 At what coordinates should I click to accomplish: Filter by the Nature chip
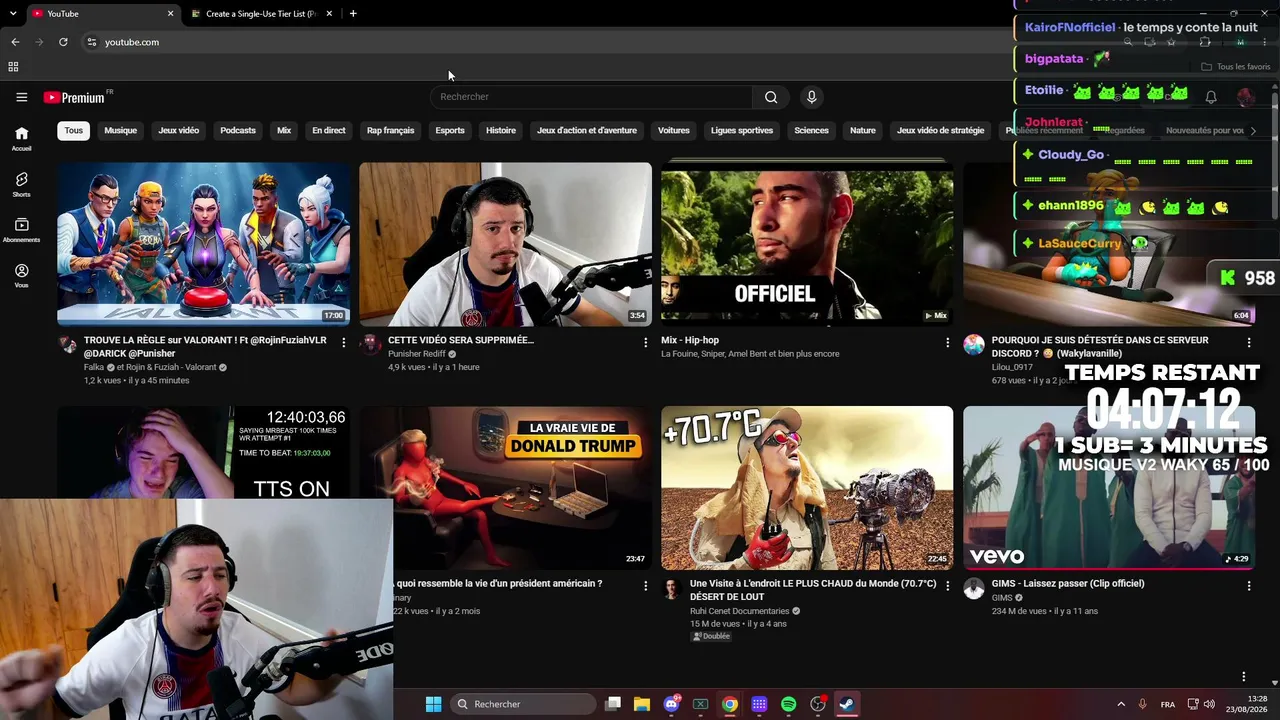862,131
